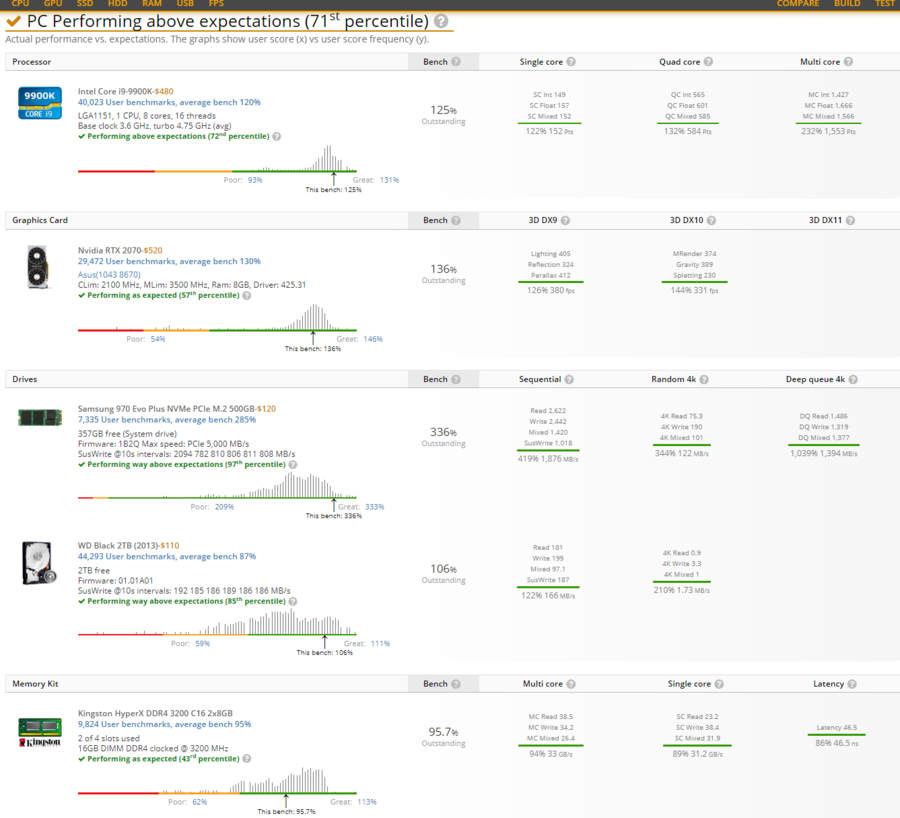Open help icon beside Kingston 43rd percentile text
The image size is (900, 818).
pyautogui.click(x=247, y=759)
